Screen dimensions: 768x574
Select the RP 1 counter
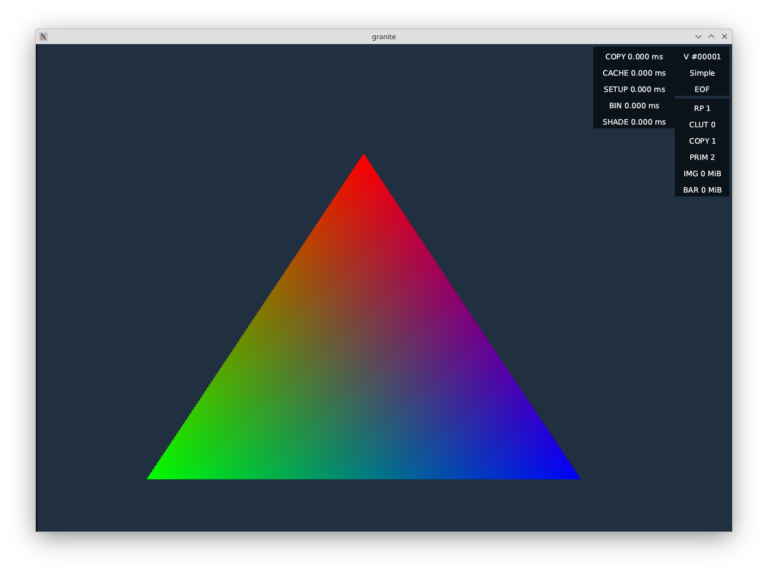point(702,108)
